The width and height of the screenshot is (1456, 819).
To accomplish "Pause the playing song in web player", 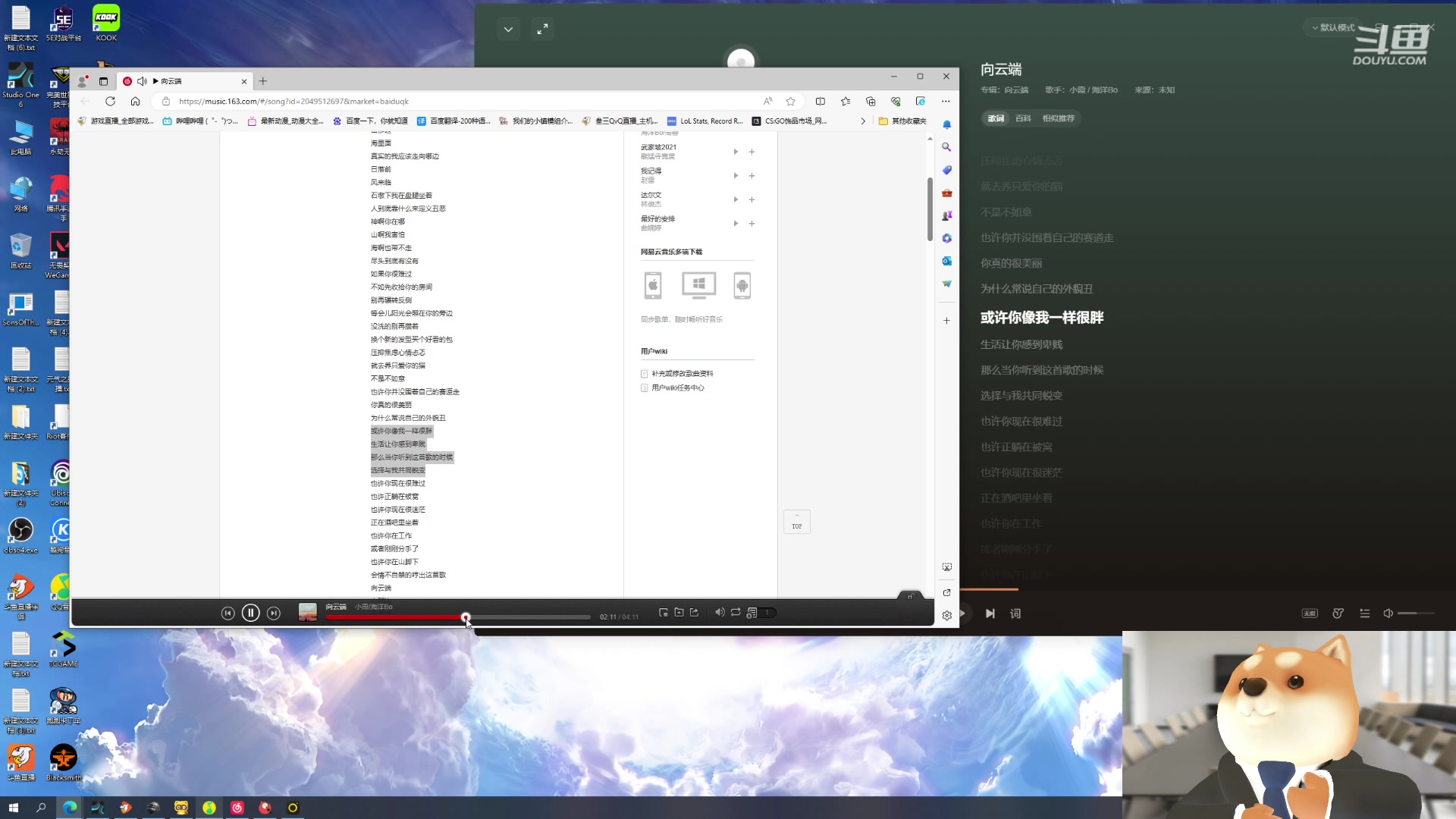I will pyautogui.click(x=250, y=613).
